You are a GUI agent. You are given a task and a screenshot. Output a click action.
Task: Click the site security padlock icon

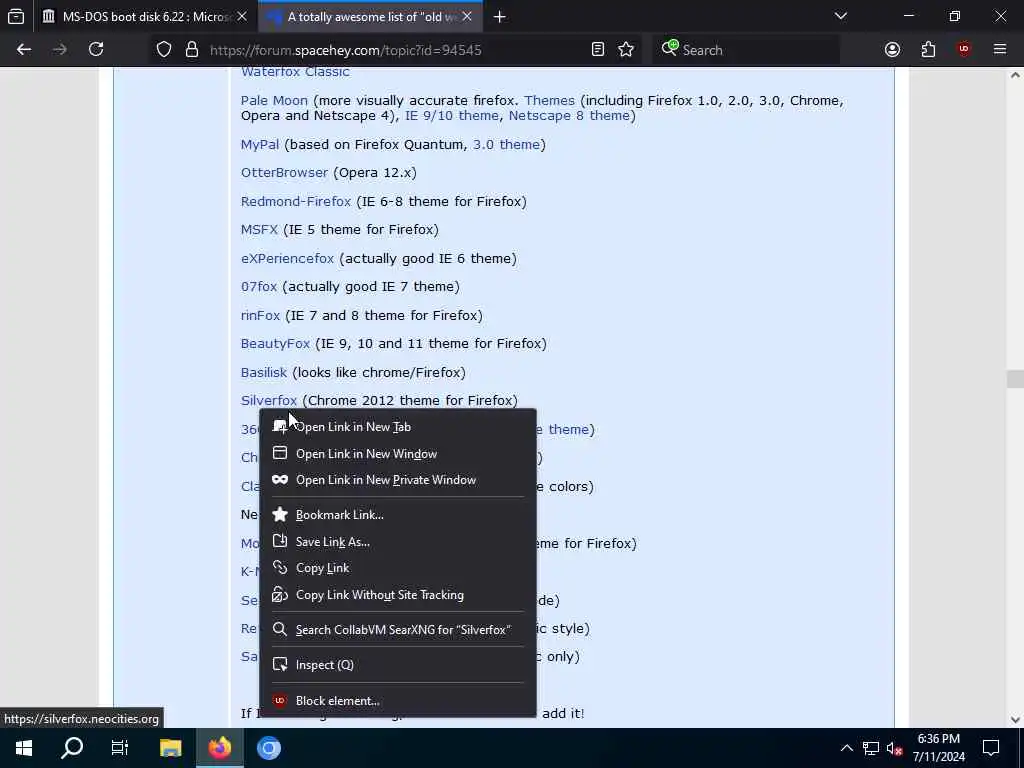point(191,50)
